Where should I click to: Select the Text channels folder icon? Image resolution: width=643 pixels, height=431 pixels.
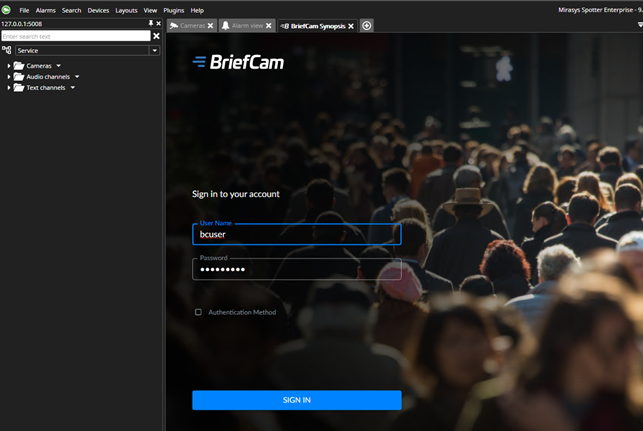pos(18,87)
